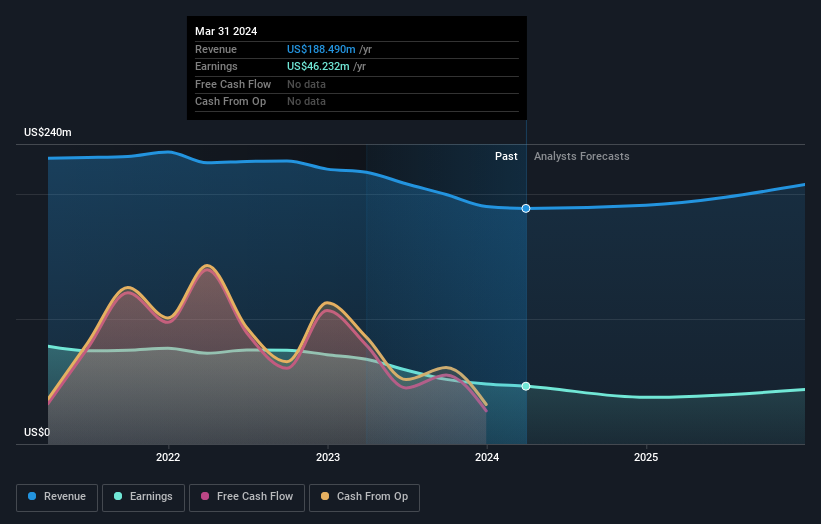Click the Past label on the chart

tap(506, 157)
